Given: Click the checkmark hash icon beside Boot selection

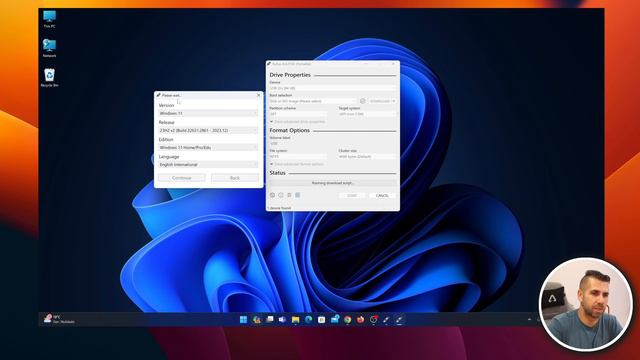Looking at the screenshot, I should click(362, 101).
